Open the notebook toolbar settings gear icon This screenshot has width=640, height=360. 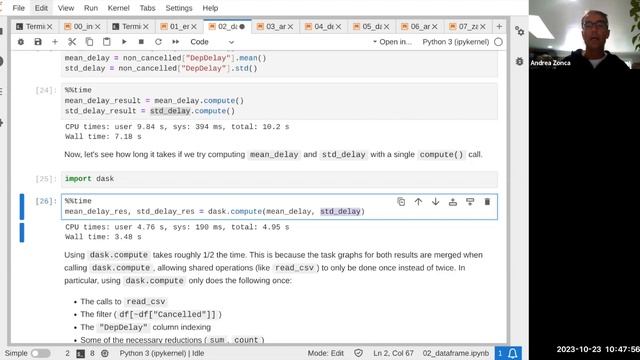pos(21,42)
